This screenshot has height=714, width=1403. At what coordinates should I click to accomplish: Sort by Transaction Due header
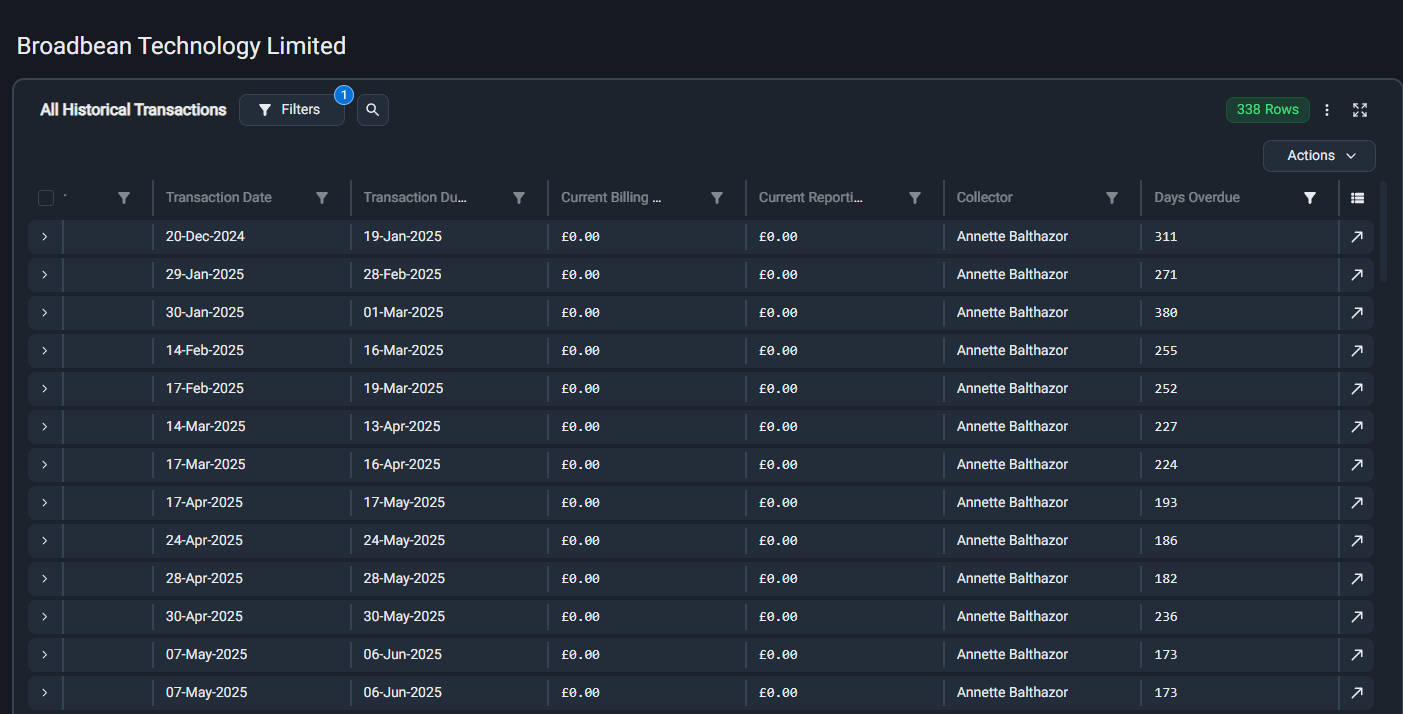tap(414, 198)
